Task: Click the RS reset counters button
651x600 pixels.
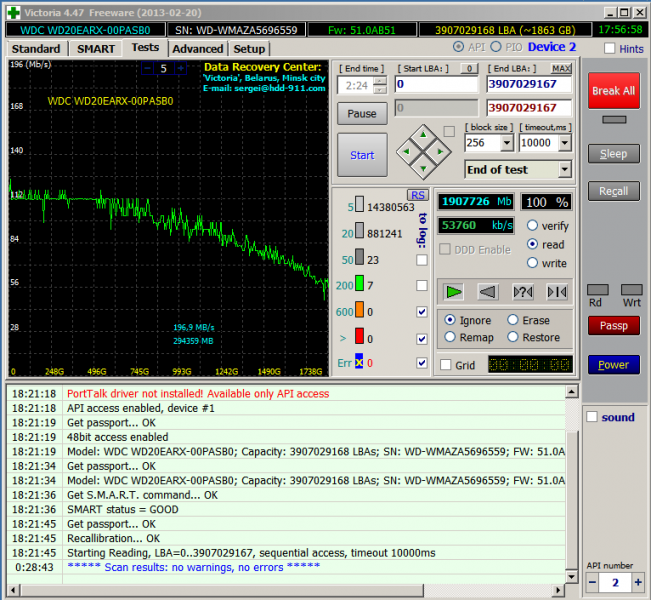Action: [417, 195]
